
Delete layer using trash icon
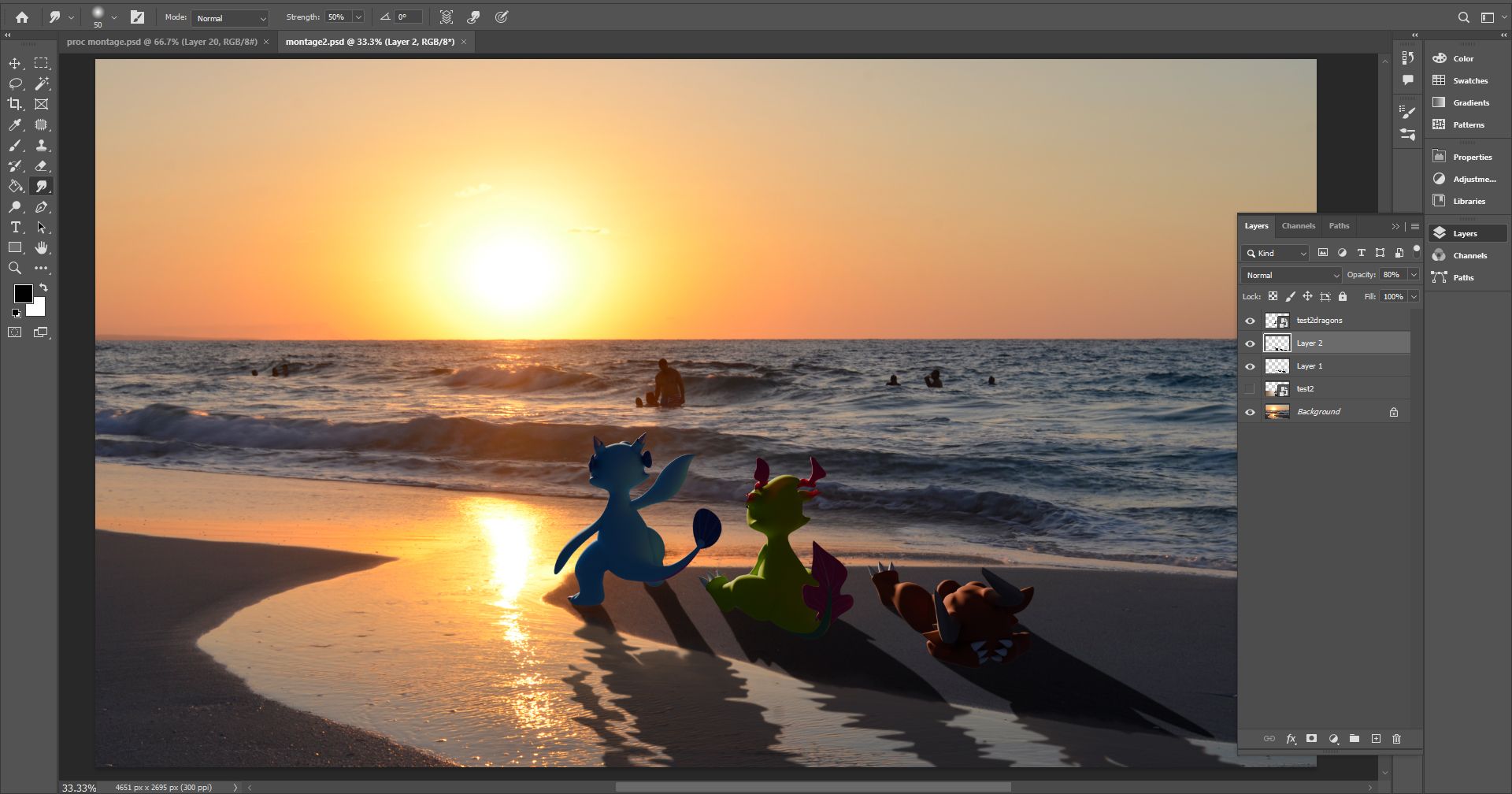point(1397,739)
